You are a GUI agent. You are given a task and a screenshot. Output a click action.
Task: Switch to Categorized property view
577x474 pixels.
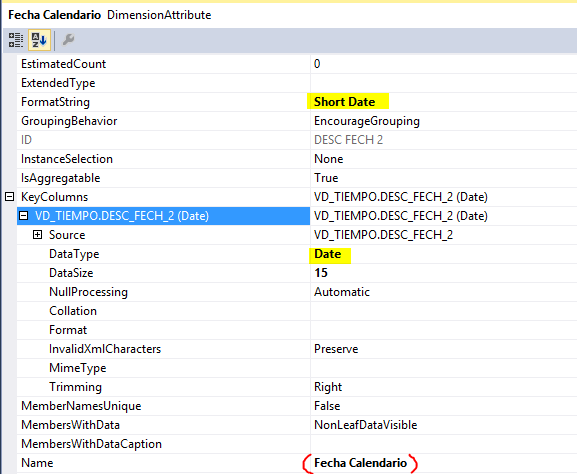pos(15,40)
